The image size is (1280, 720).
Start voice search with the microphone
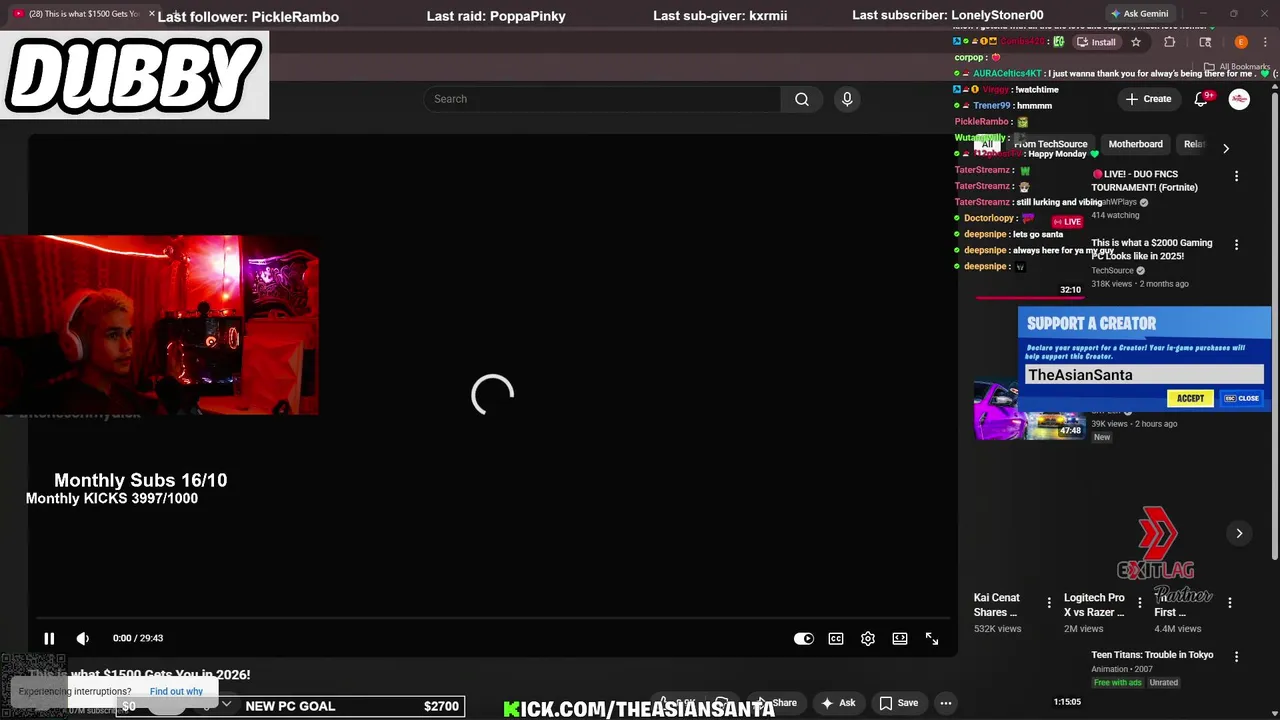pos(847,99)
